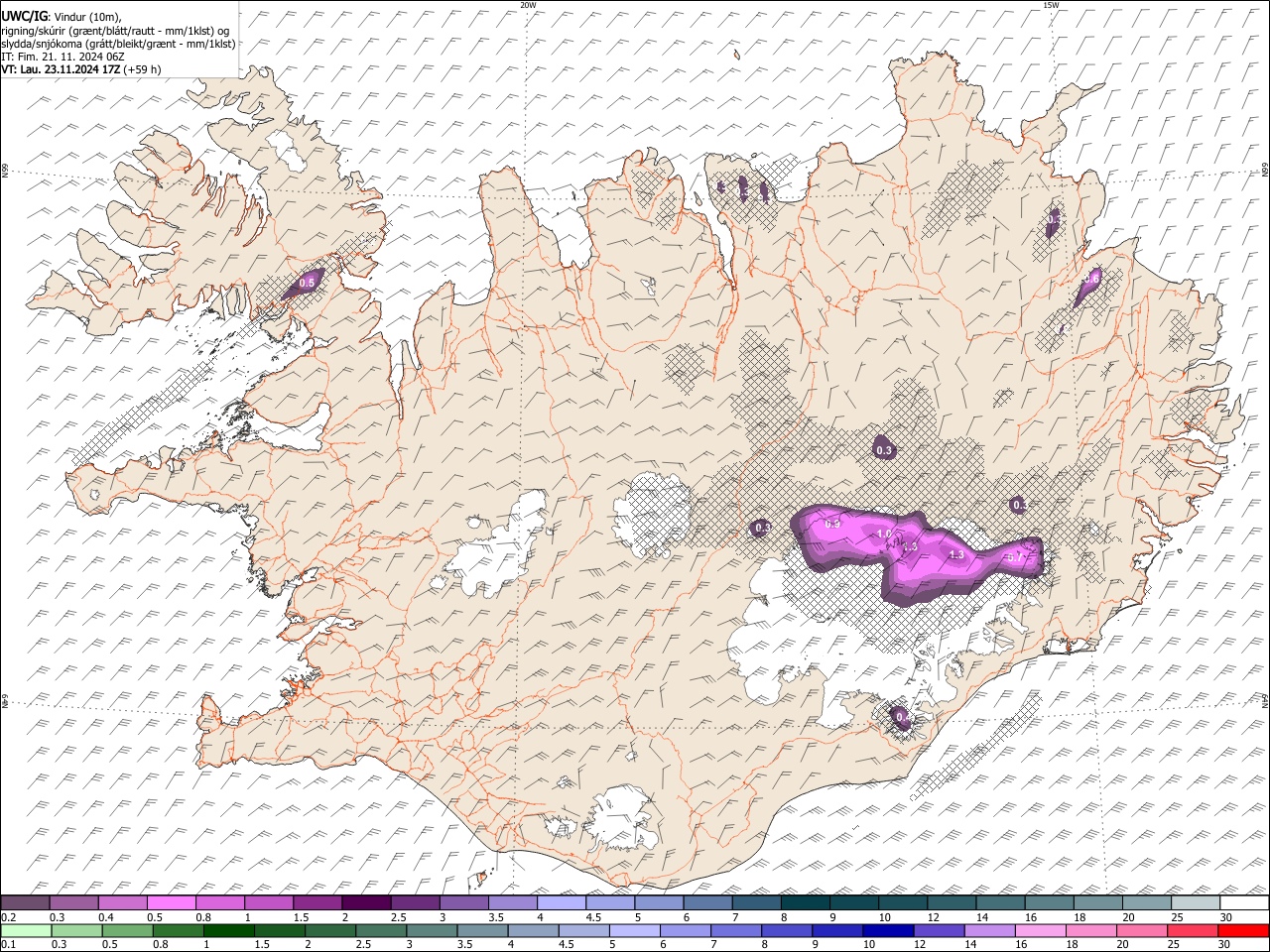The width and height of the screenshot is (1270, 952).
Task: Select the 1.0 label inside the magenta snow band
Action: click(884, 534)
